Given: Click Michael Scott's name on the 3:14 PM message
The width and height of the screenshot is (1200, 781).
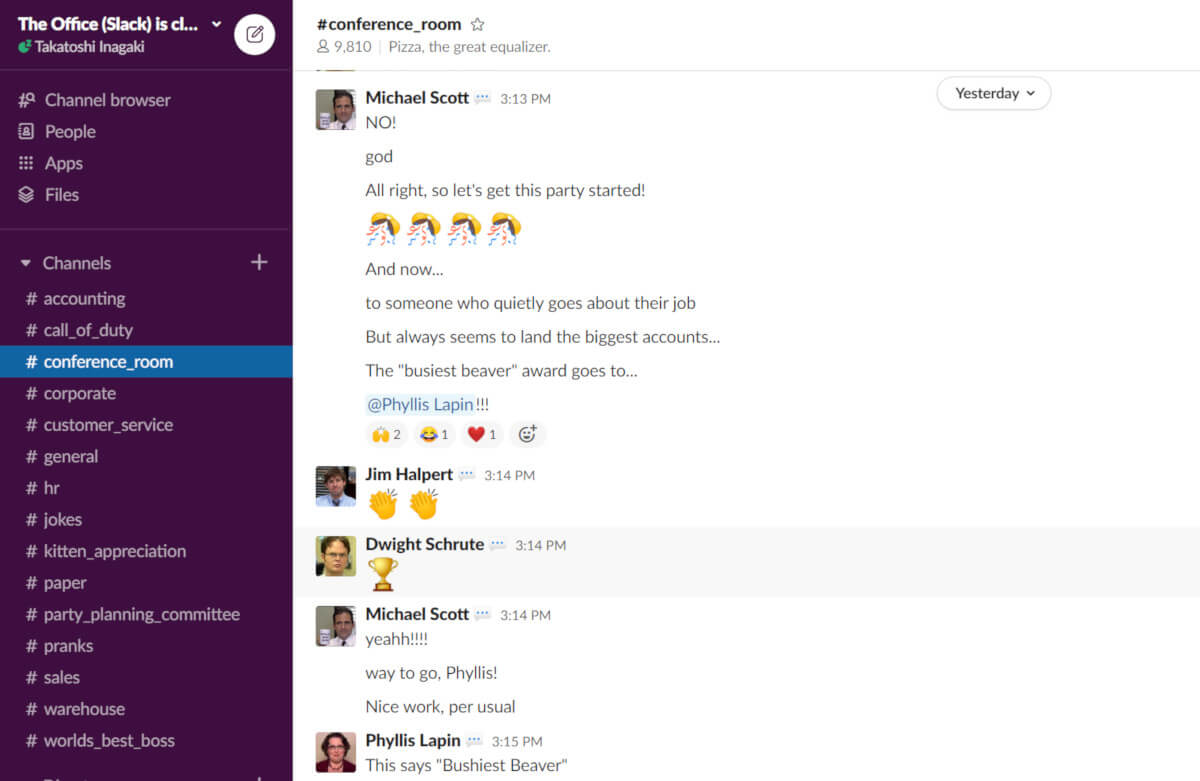Looking at the screenshot, I should (417, 614).
